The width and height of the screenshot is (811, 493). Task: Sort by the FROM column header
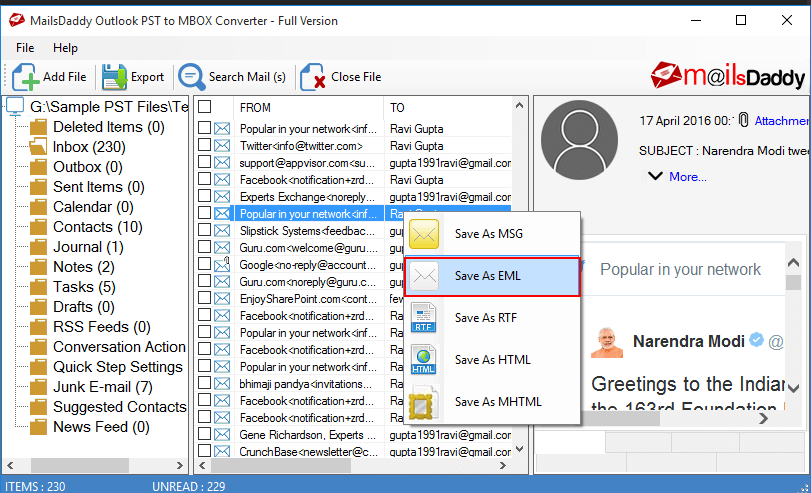pos(308,108)
